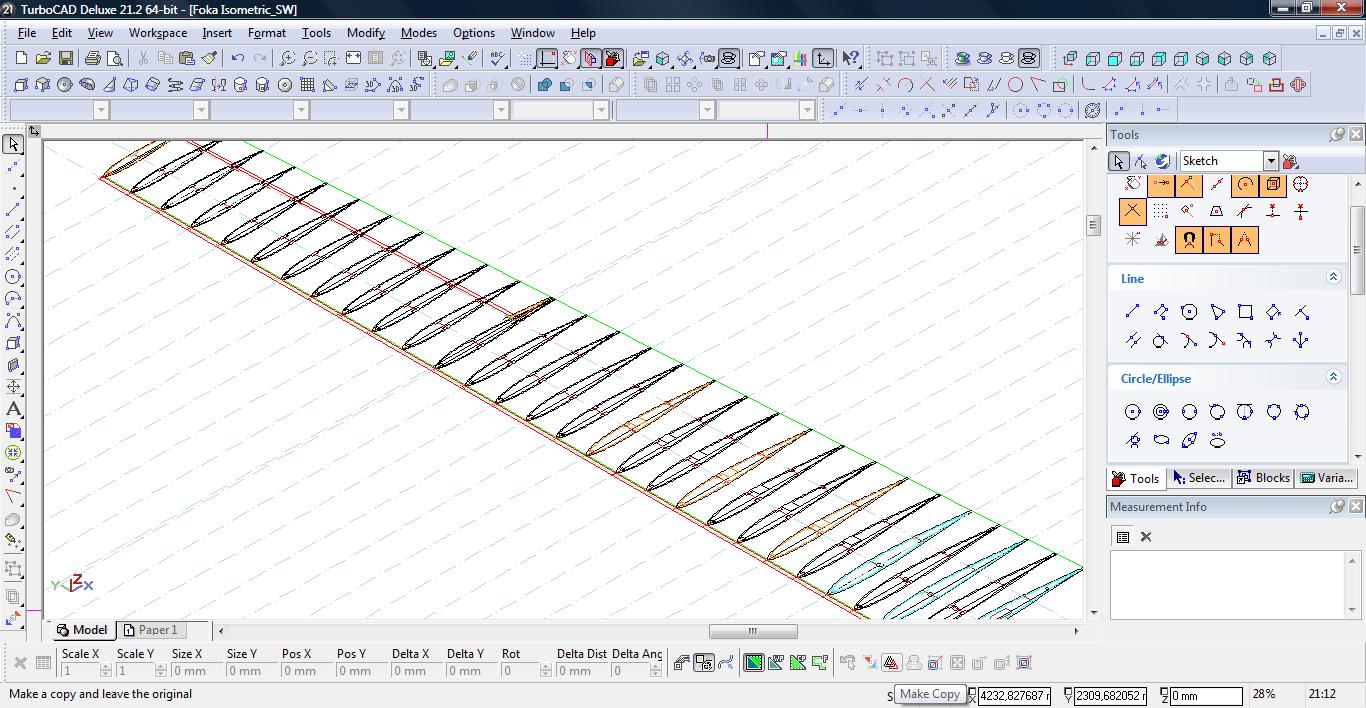Click the horizontal scrollbar thumb
The height and width of the screenshot is (708, 1366).
753,631
